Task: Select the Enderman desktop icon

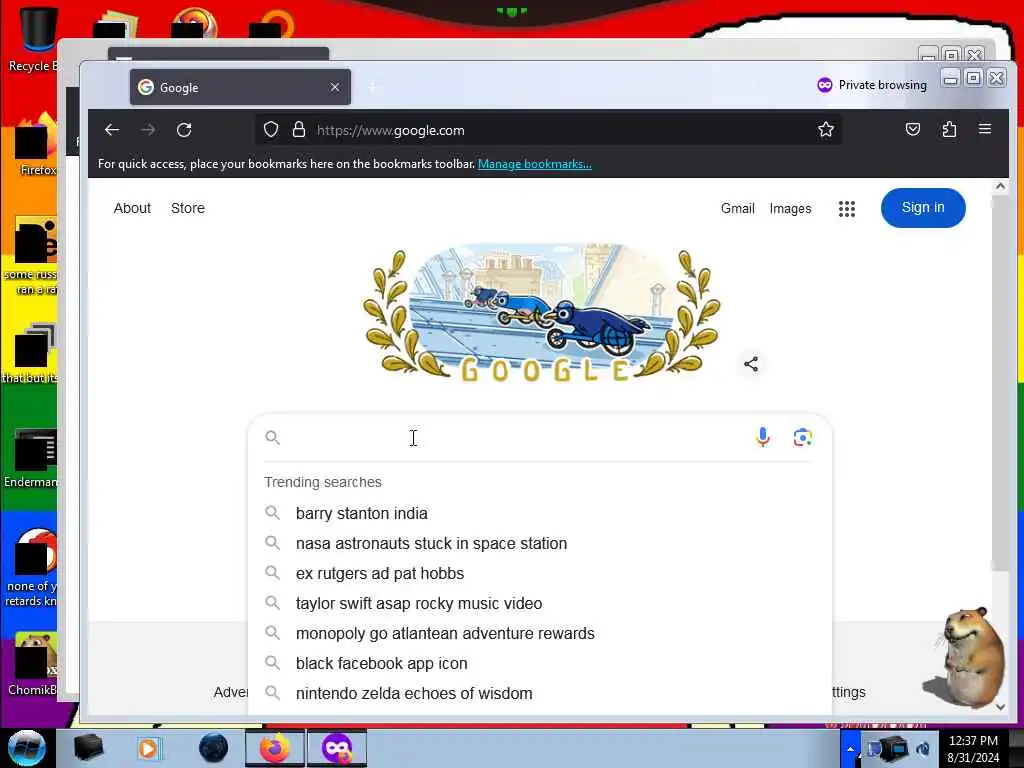Action: 33,458
